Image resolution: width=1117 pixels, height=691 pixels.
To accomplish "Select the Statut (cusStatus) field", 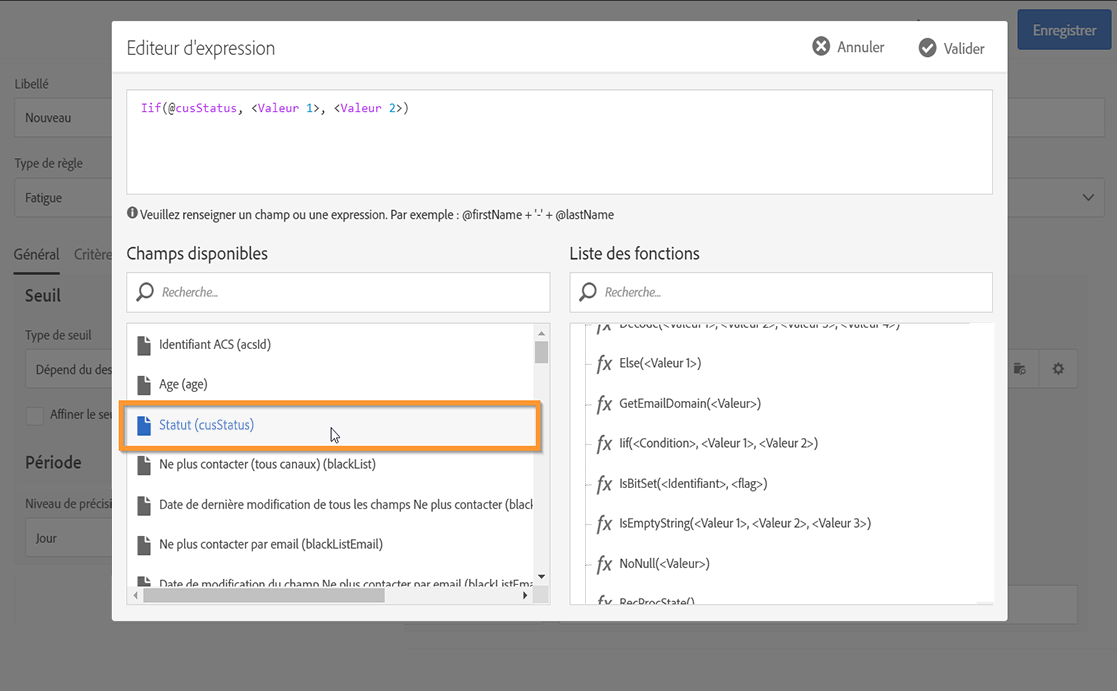I will (x=207, y=425).
